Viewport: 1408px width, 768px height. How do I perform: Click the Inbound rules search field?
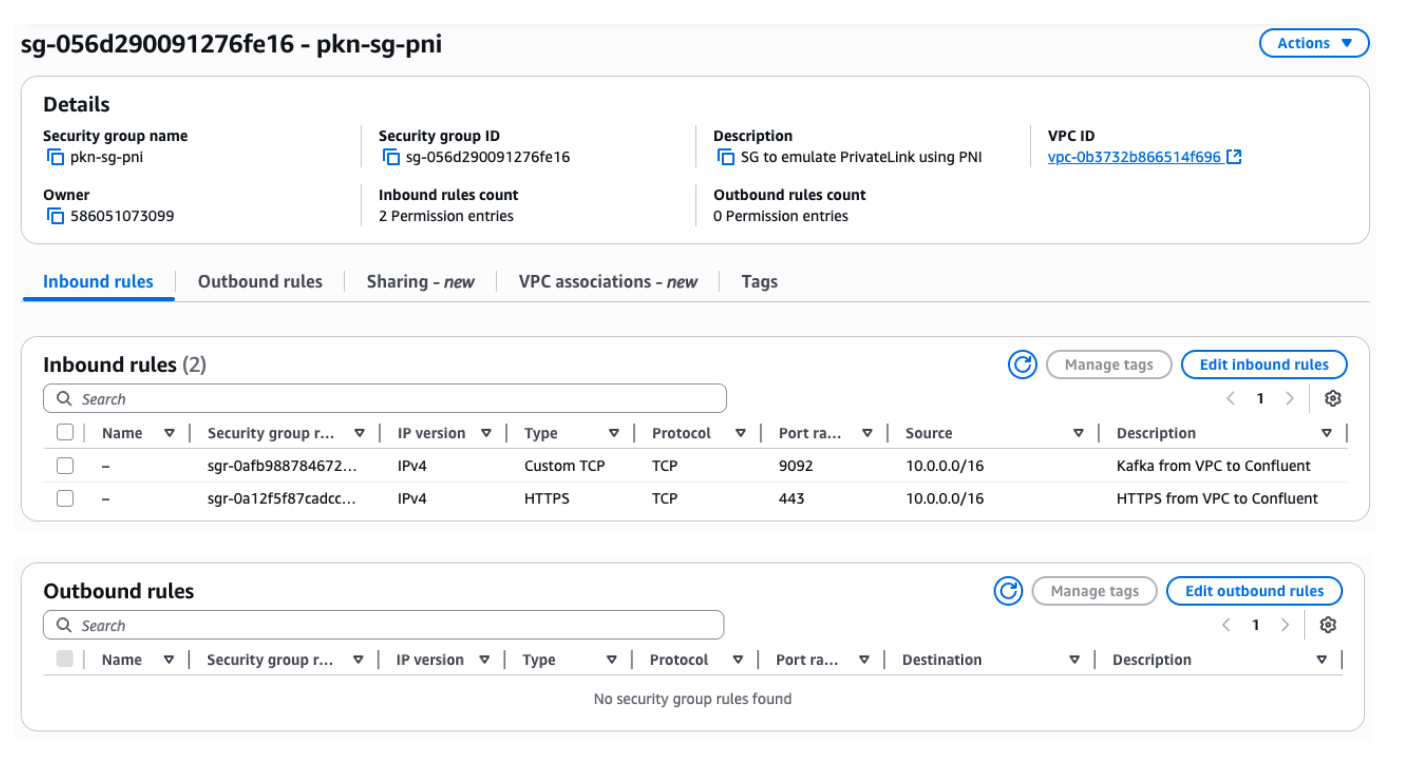pos(385,398)
